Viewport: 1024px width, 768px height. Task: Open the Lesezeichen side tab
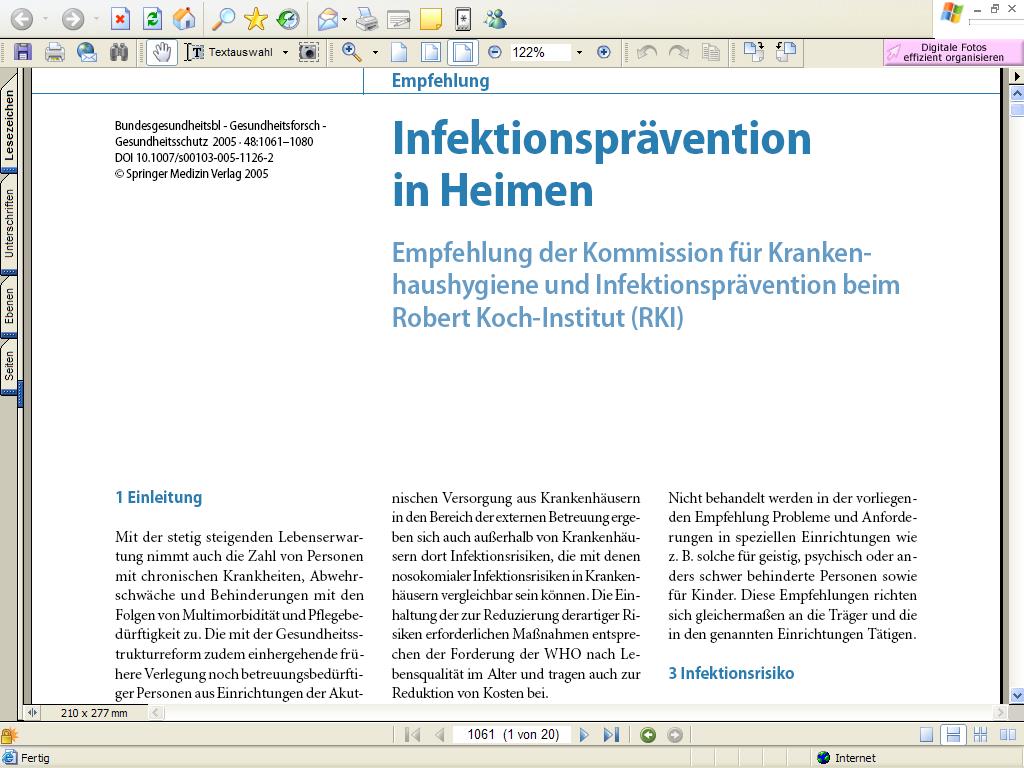(9, 125)
